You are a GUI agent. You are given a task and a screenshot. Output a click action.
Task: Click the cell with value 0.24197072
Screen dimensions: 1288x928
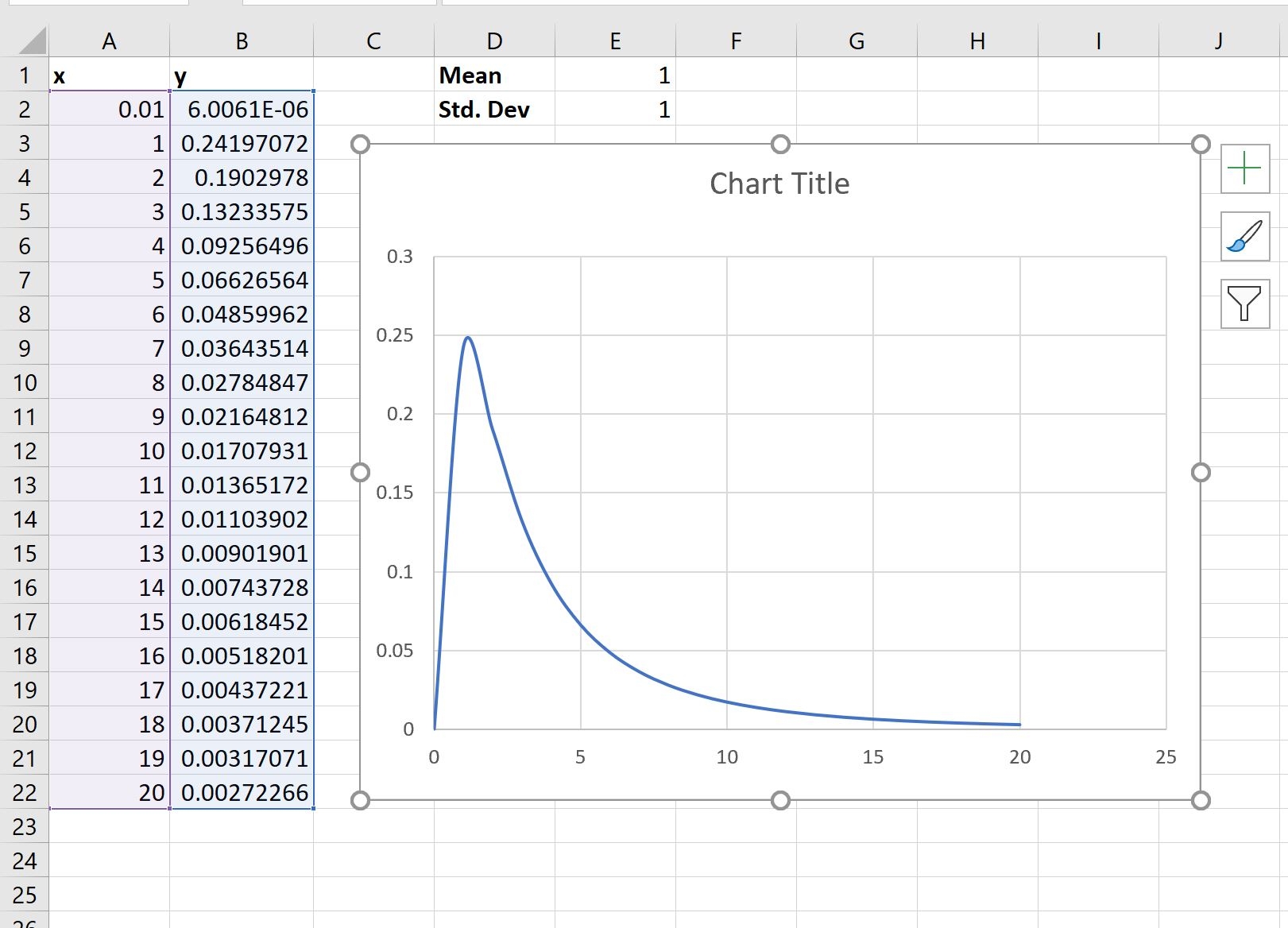pos(241,144)
